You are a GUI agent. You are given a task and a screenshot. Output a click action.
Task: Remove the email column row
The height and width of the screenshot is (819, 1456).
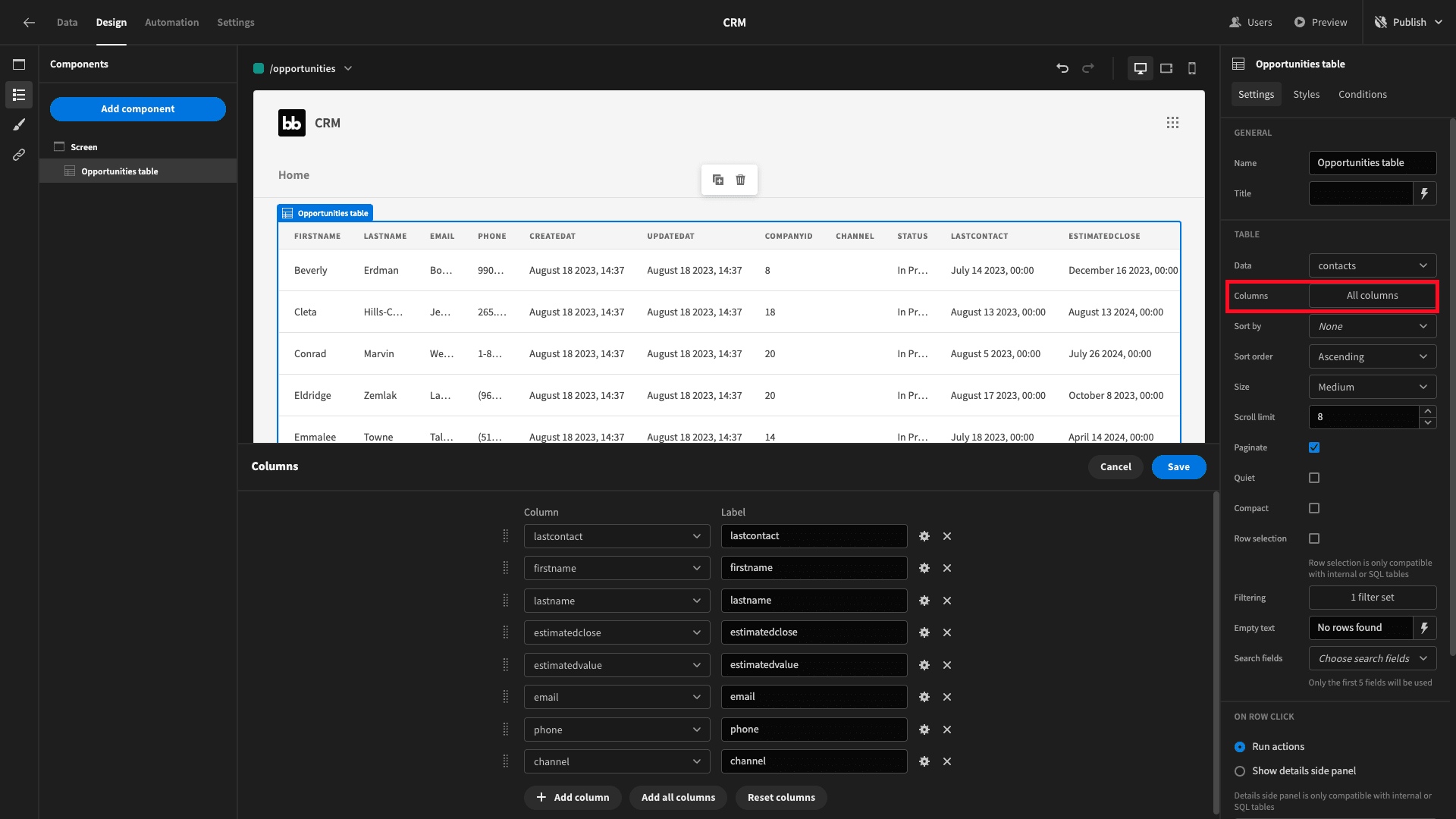[947, 697]
